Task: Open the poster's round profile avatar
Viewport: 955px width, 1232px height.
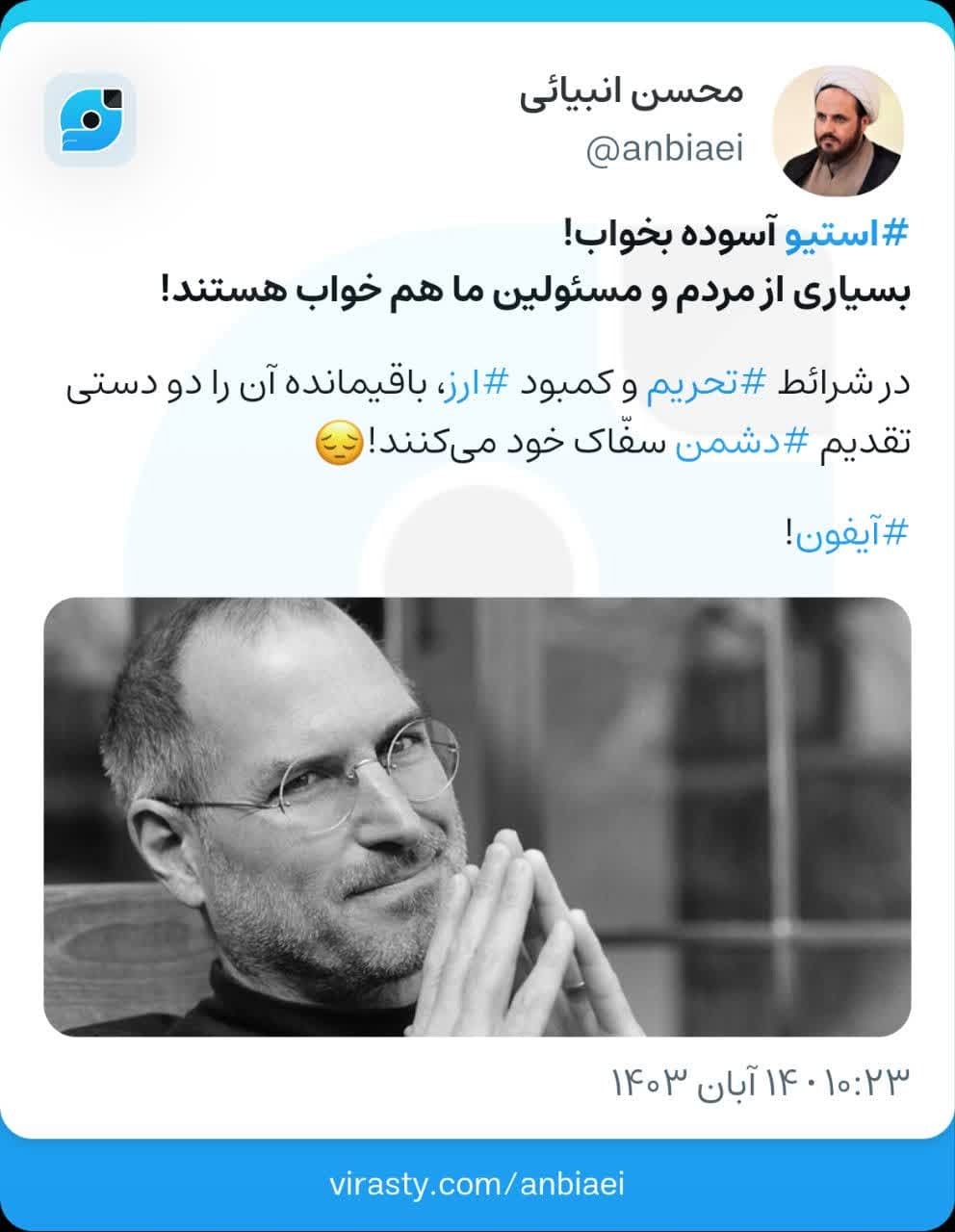Action: (838, 130)
